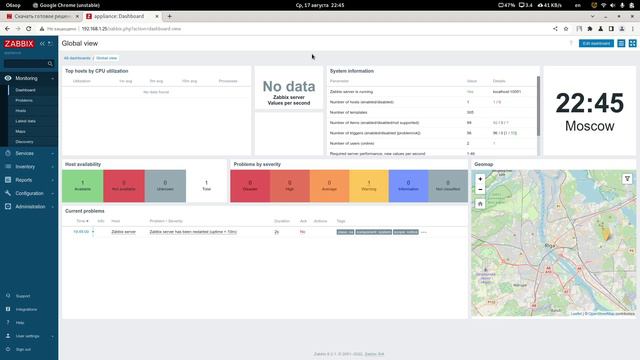Click the yellow Warning severity tile
Screen dimensions: 640x360
(x=369, y=186)
